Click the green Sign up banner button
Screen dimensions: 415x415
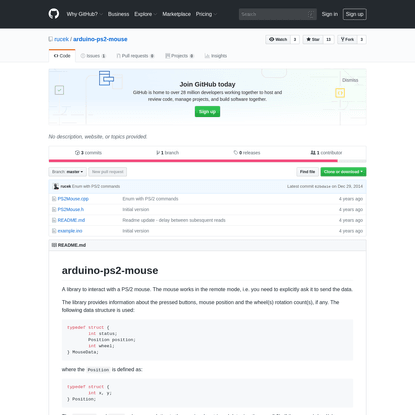tap(207, 112)
